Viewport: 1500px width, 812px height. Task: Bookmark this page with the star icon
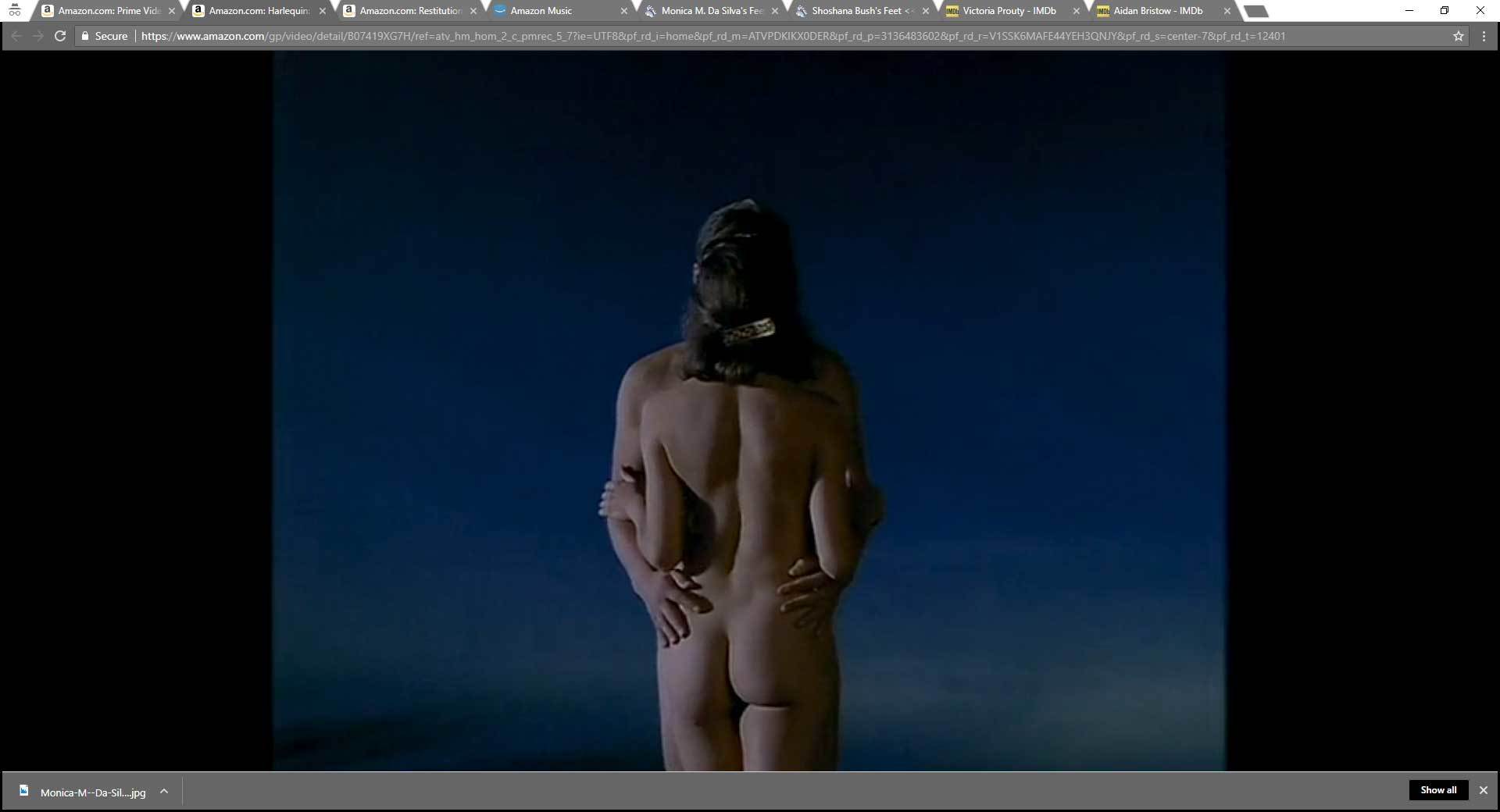[1458, 36]
